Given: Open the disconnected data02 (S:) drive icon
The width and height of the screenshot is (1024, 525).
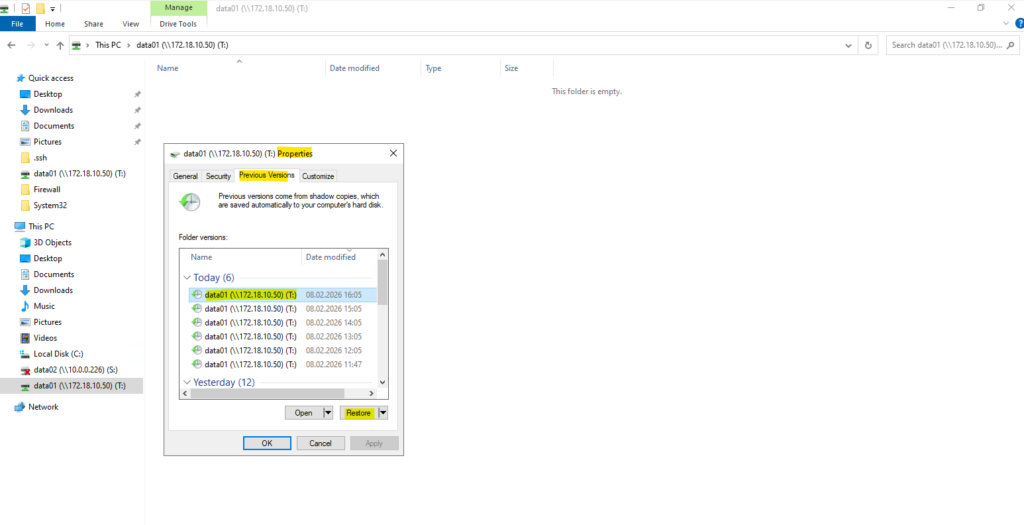Looking at the screenshot, I should pyautogui.click(x=25, y=370).
